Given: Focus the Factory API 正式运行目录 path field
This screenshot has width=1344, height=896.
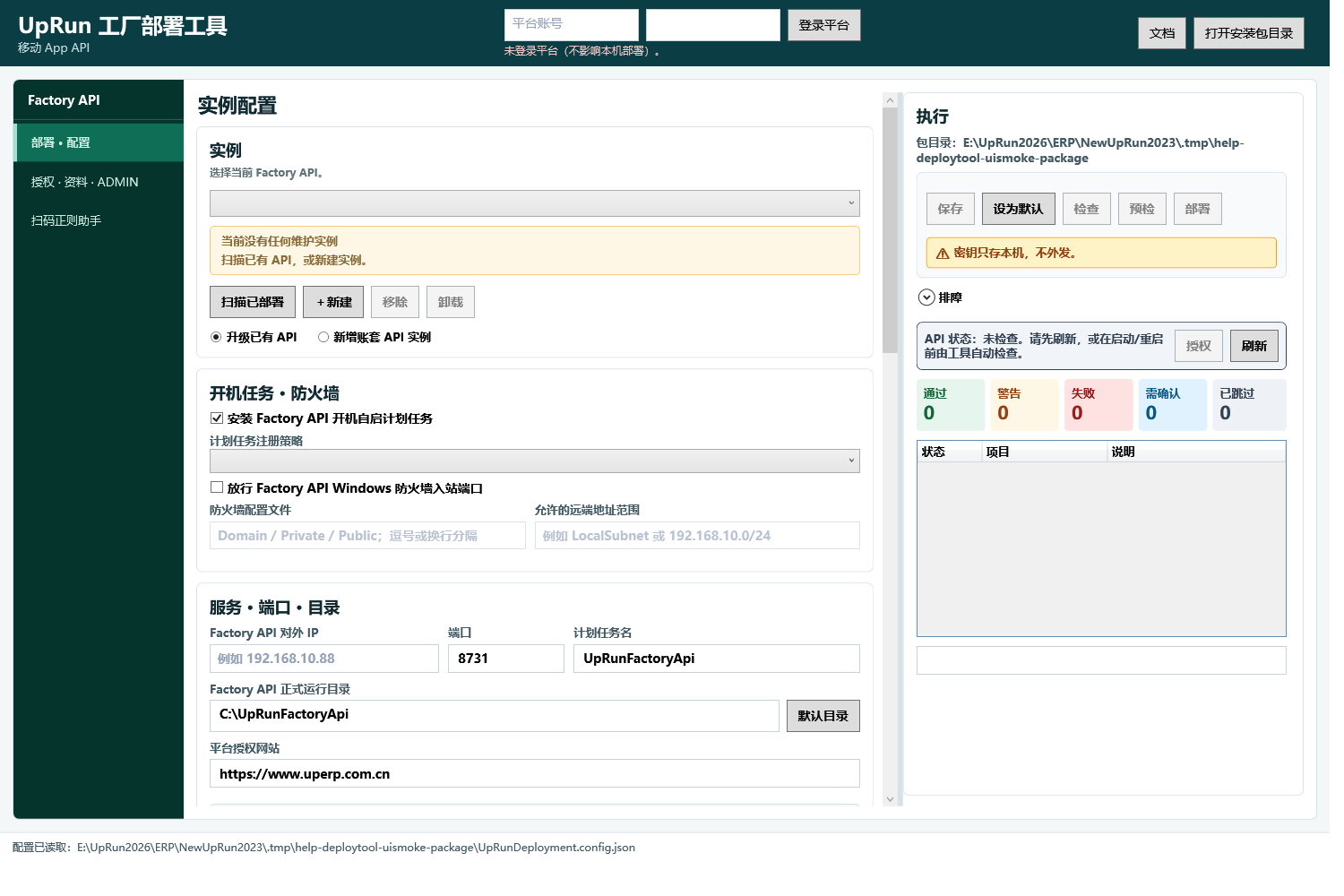Looking at the screenshot, I should (x=495, y=716).
